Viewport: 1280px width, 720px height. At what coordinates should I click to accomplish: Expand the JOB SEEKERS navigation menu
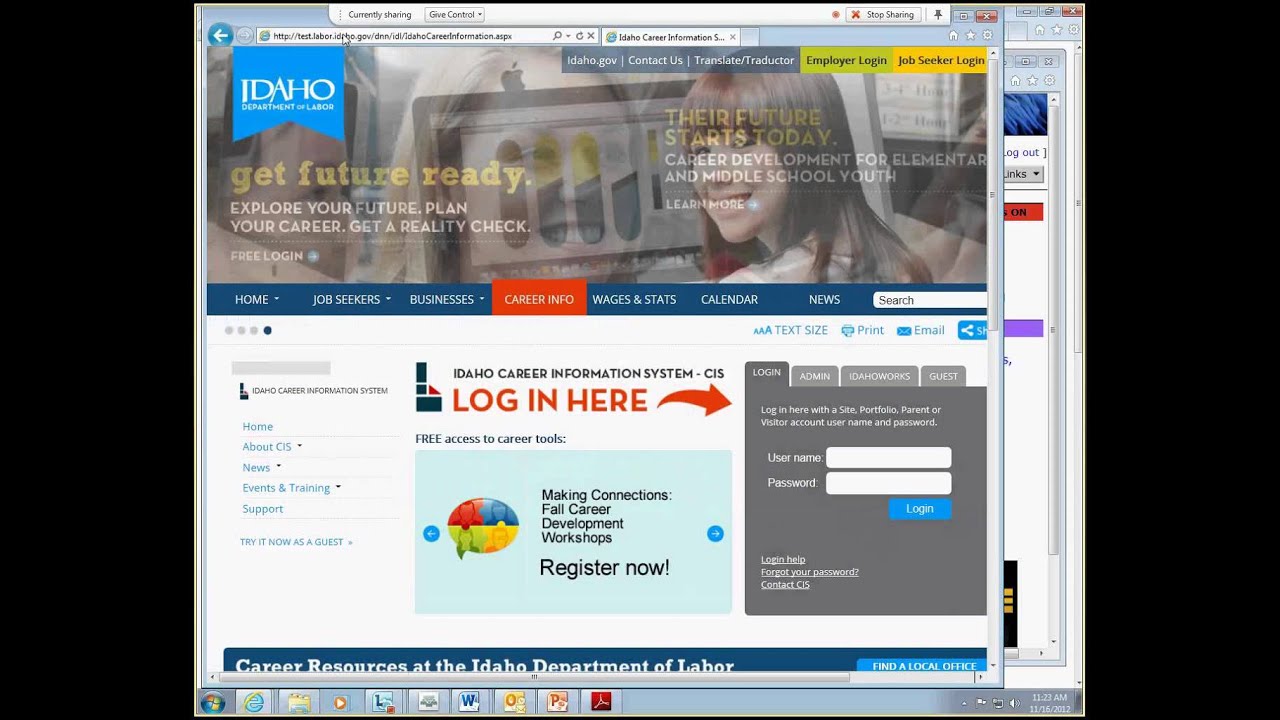coord(351,299)
